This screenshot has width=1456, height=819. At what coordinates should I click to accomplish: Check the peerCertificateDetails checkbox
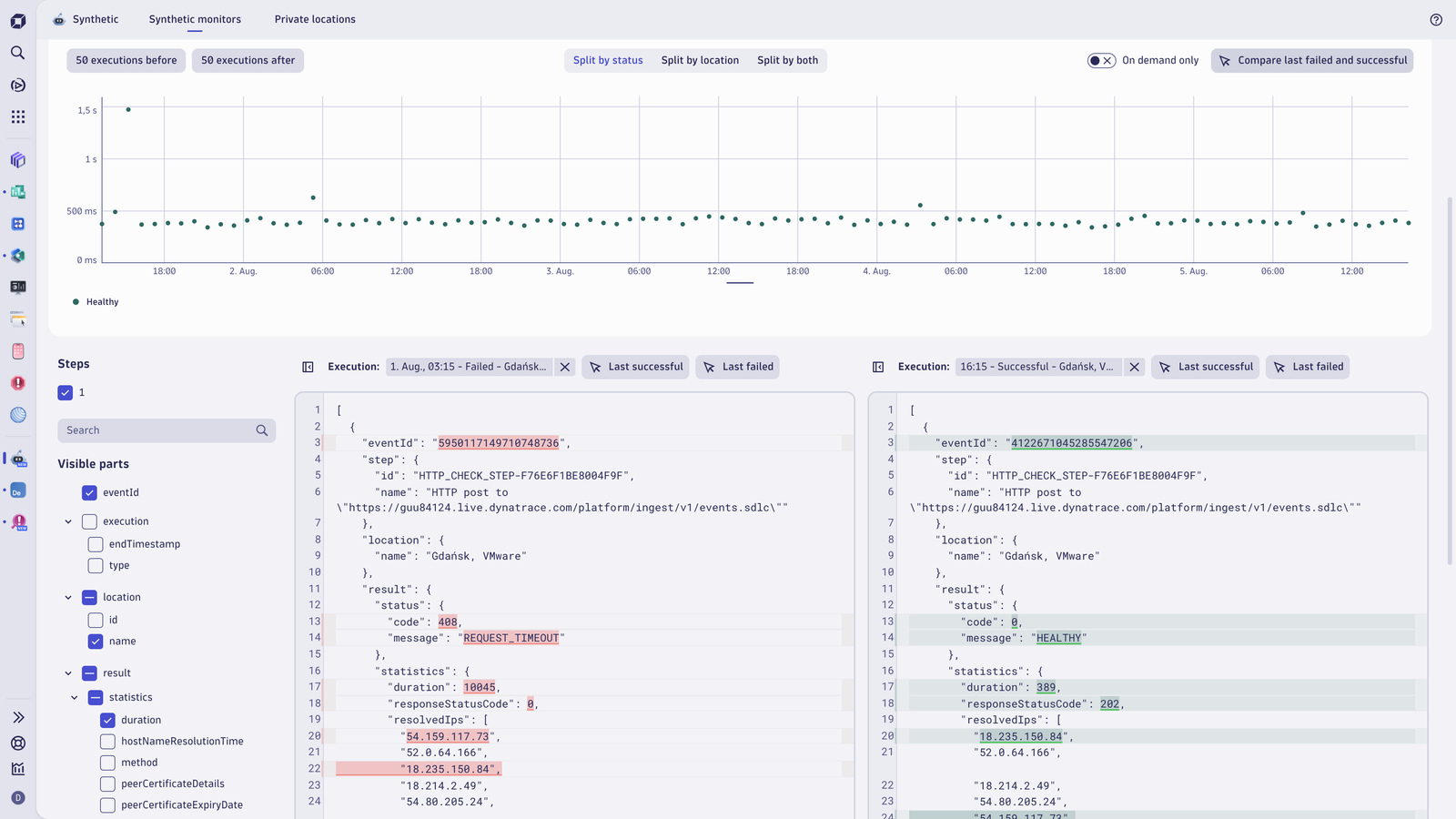point(107,784)
